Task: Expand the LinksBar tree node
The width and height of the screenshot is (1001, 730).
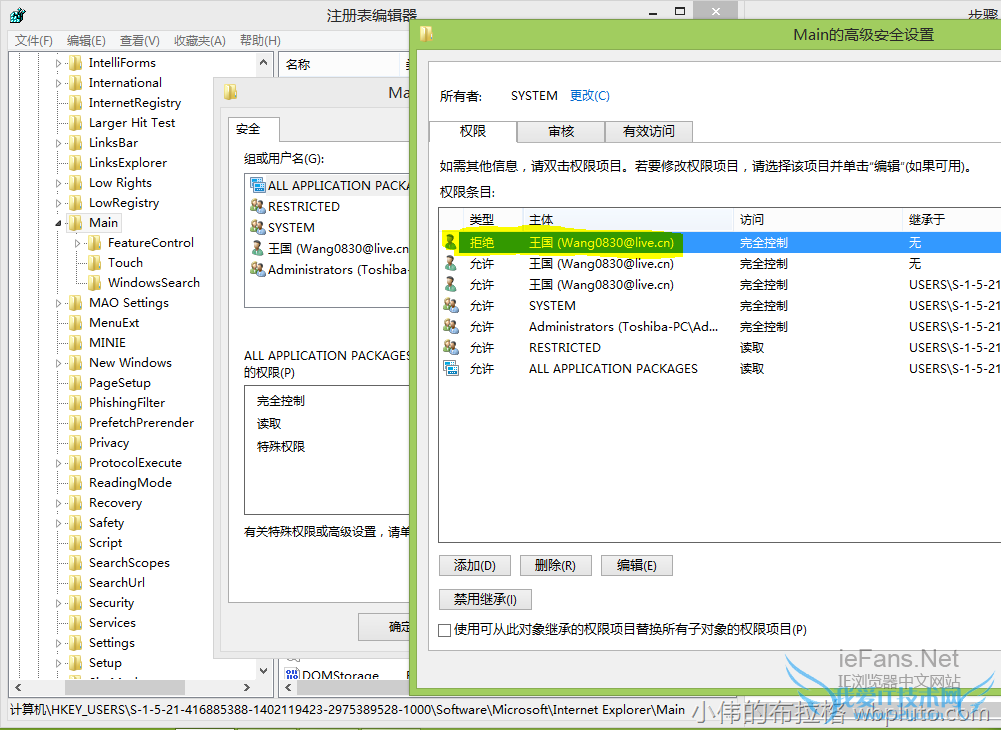Action: 58,143
